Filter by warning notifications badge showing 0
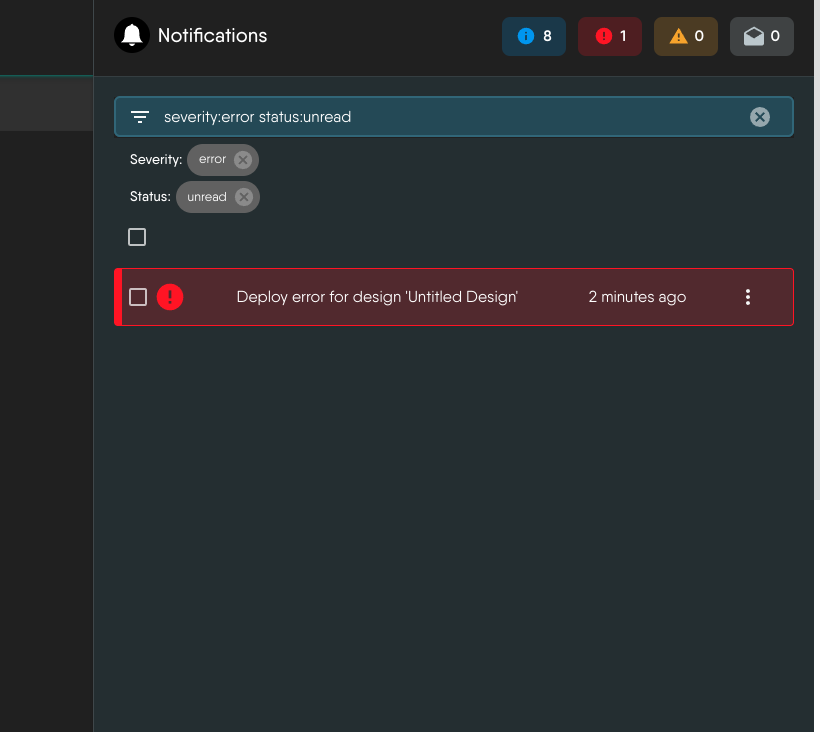This screenshot has height=732, width=820. coord(686,36)
